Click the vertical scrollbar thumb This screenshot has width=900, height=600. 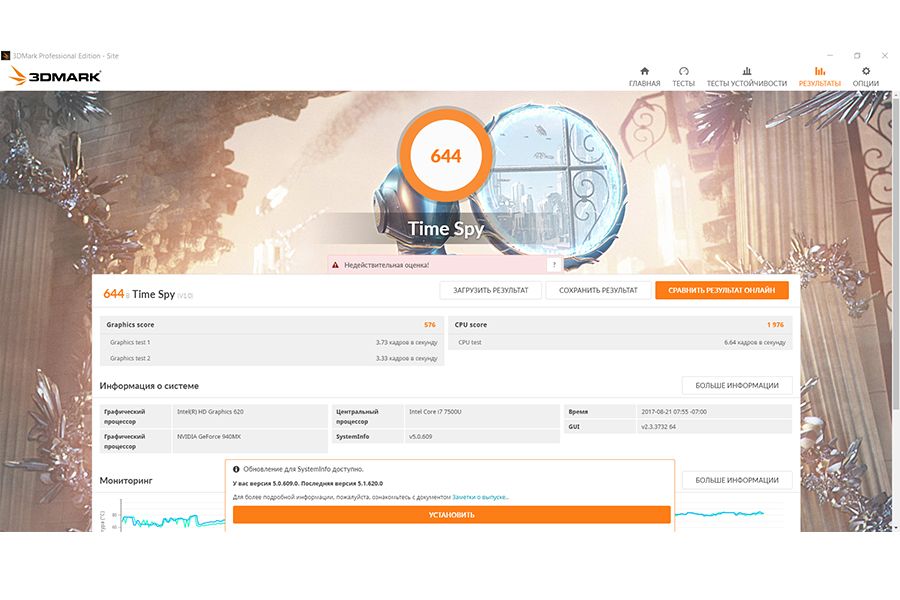point(895,253)
